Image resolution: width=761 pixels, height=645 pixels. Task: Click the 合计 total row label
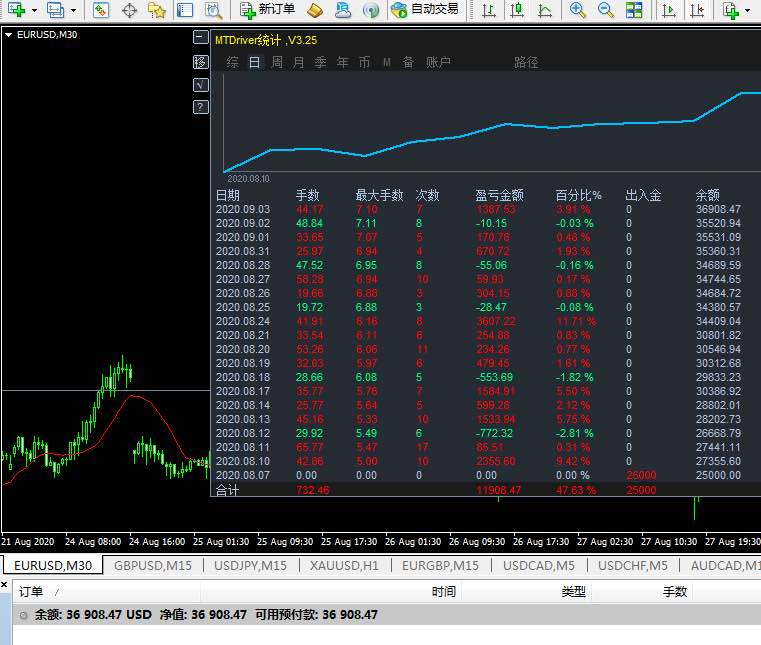228,490
